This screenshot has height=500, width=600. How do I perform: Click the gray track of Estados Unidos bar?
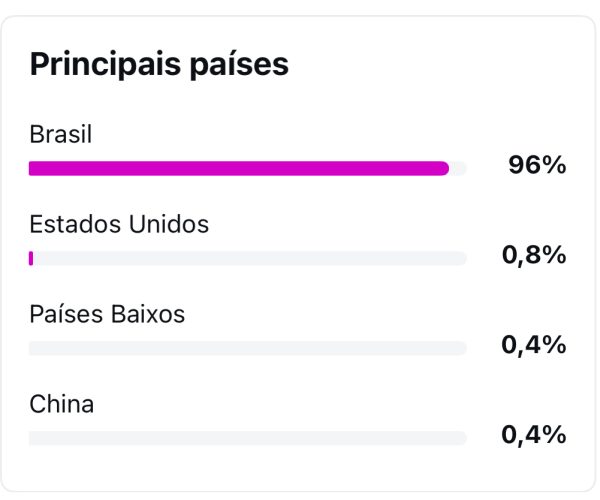pyautogui.click(x=250, y=258)
